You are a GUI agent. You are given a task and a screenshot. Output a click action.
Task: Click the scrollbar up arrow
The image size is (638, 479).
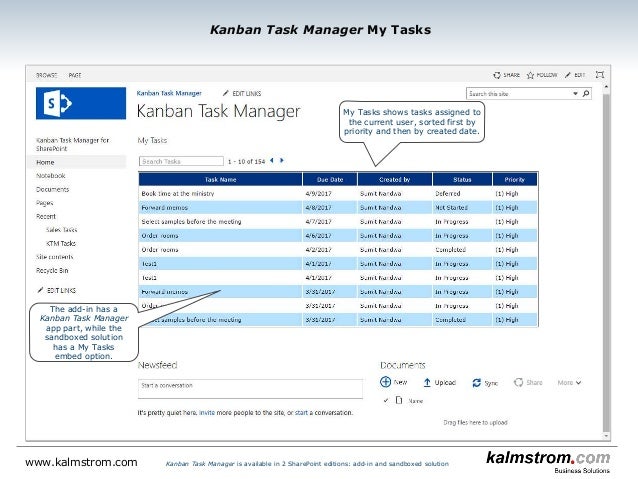coord(606,87)
